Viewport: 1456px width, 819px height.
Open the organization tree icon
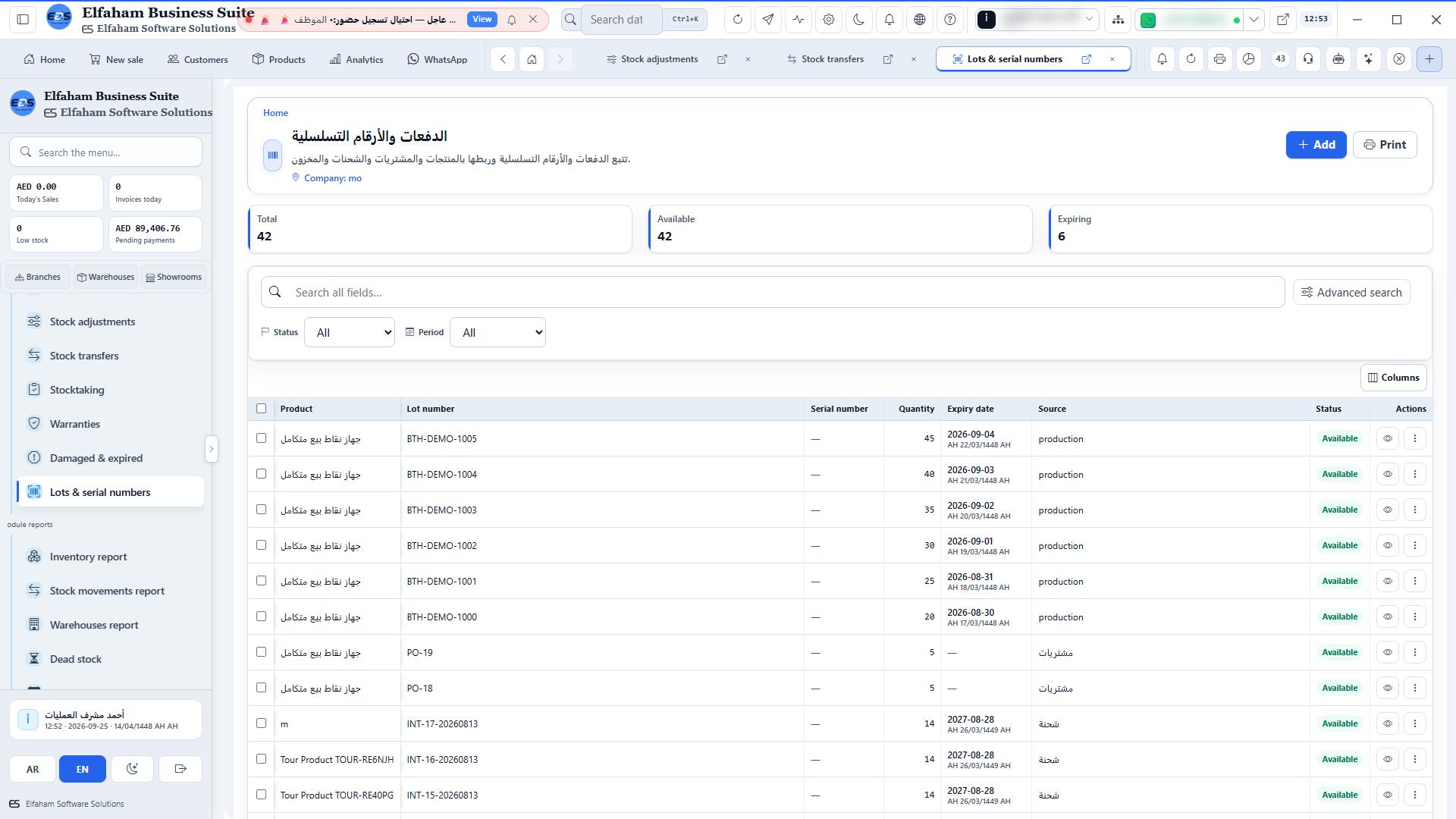click(1118, 20)
